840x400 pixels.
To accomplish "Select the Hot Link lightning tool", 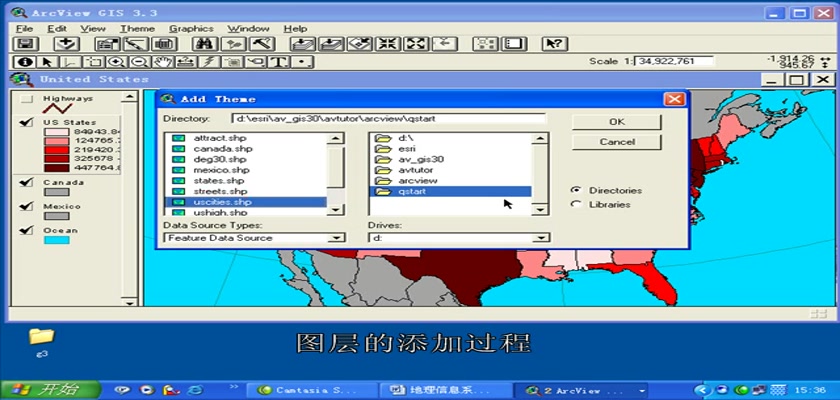I will coord(208,62).
